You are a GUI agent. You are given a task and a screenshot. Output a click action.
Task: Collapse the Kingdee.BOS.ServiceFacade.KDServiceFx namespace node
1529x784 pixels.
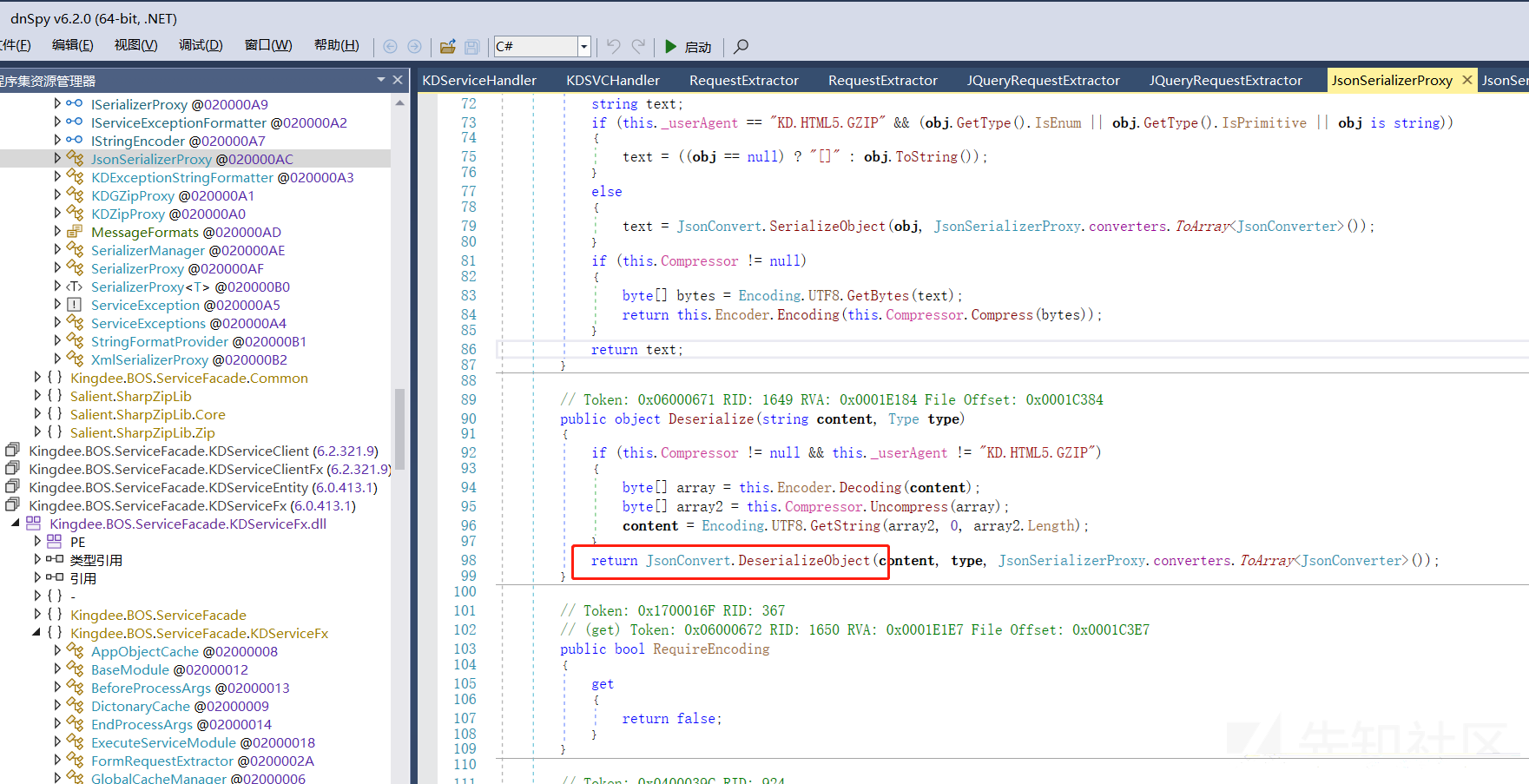[x=36, y=632]
